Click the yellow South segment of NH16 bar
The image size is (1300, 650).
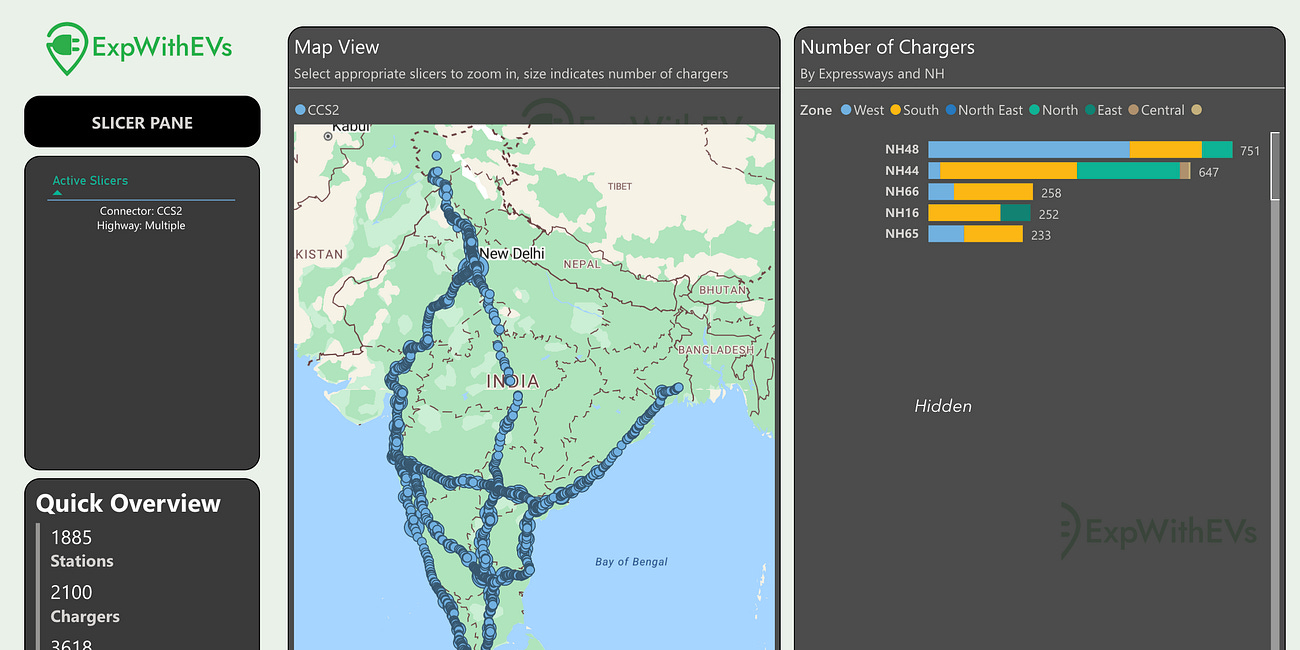[x=965, y=213]
